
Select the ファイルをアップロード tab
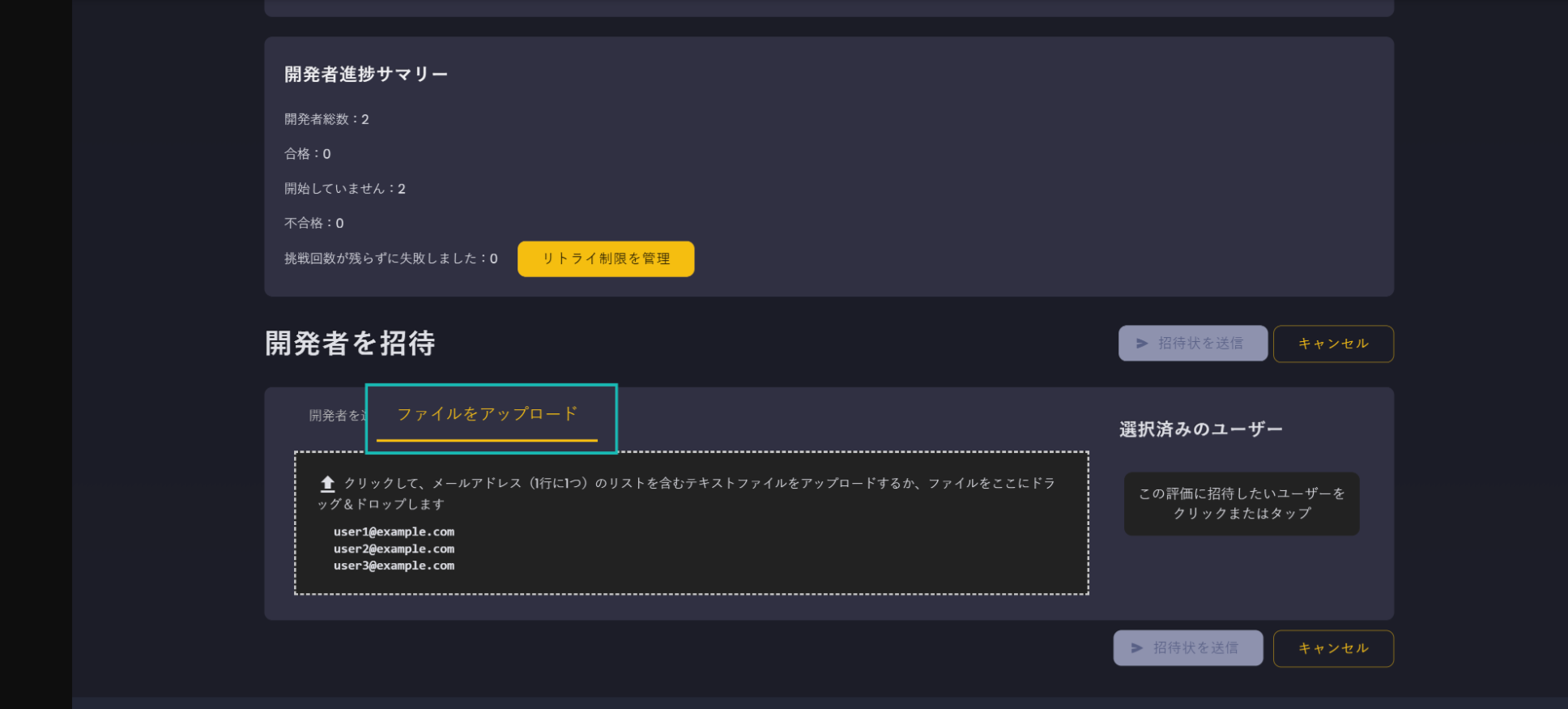pyautogui.click(x=488, y=415)
